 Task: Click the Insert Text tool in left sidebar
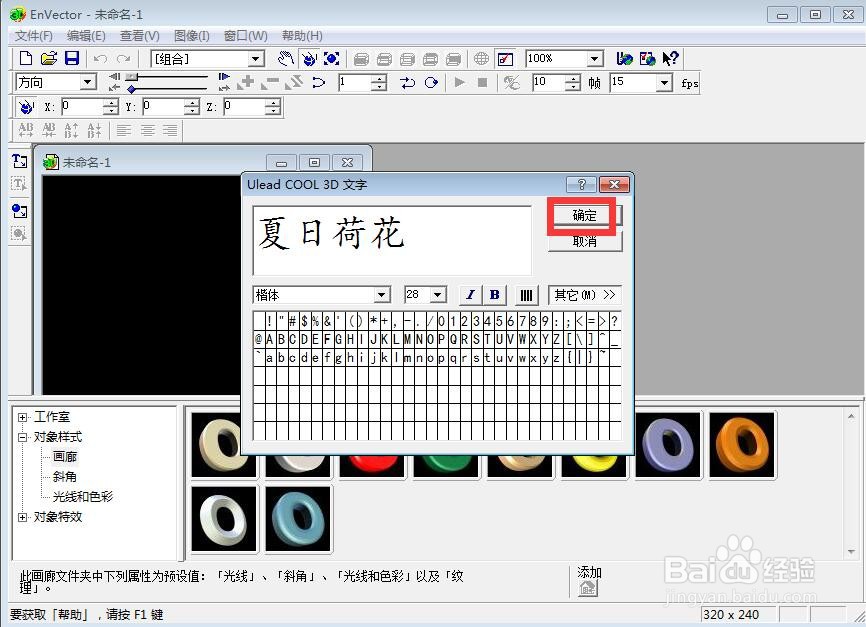pyautogui.click(x=19, y=161)
